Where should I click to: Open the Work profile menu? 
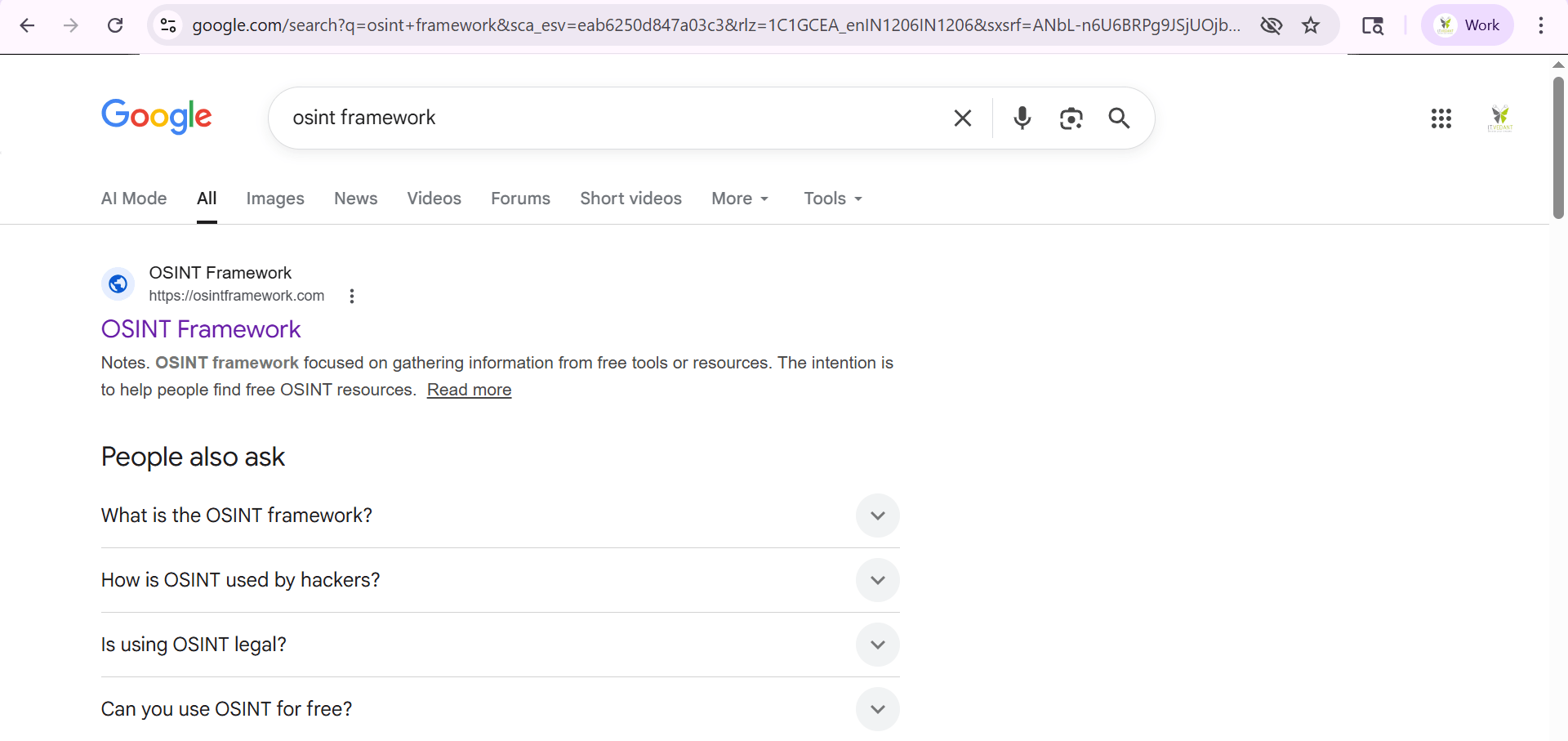tap(1468, 25)
